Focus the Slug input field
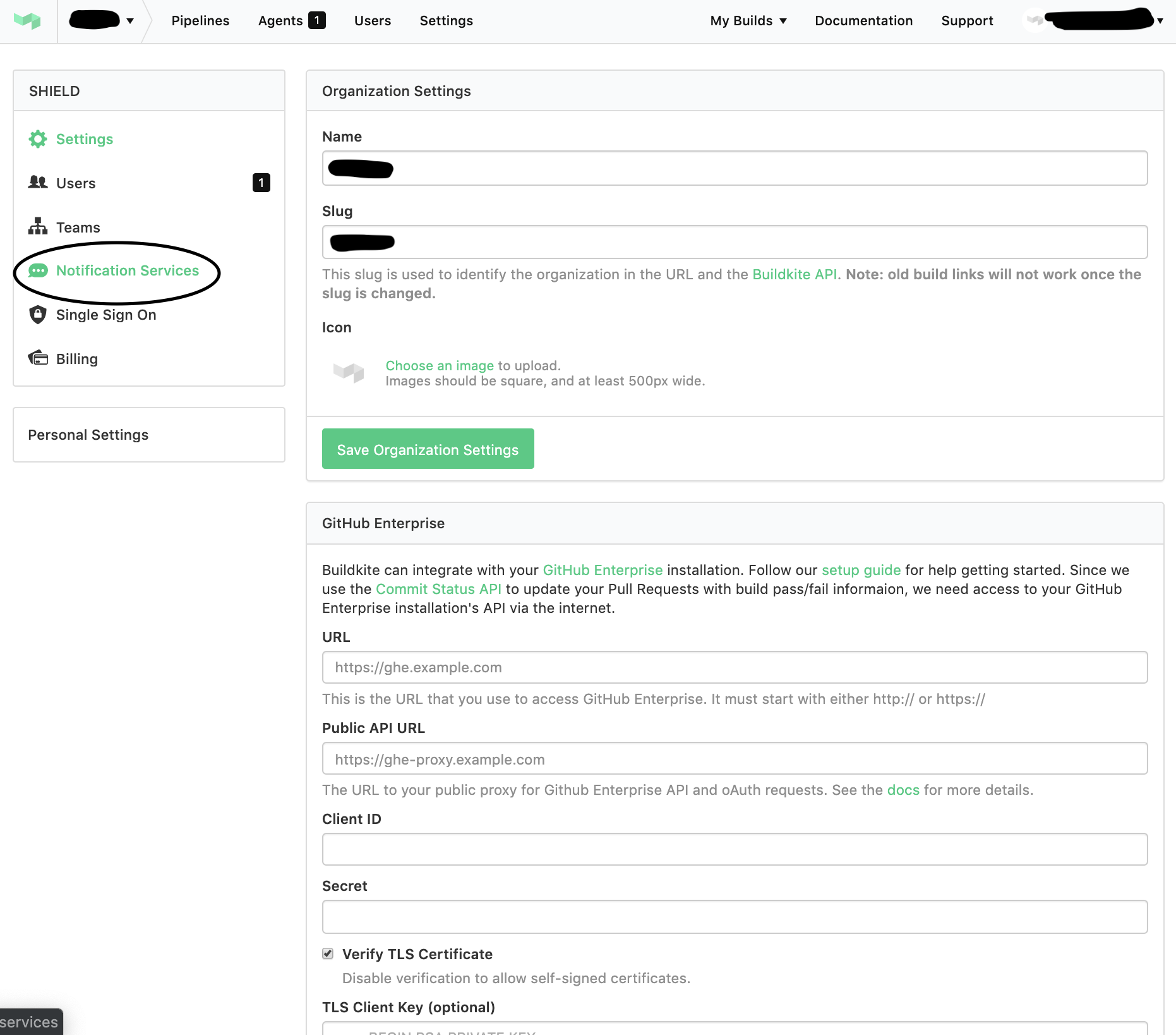Screen dimensions: 1176x1035 pyautogui.click(x=735, y=242)
